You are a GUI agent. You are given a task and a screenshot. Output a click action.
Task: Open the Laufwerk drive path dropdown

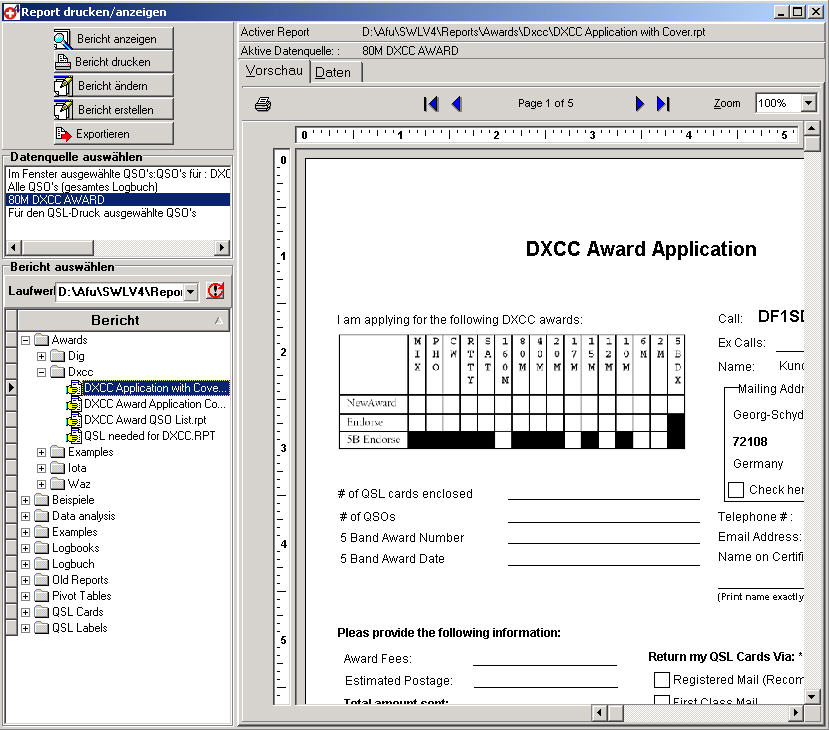pos(191,292)
